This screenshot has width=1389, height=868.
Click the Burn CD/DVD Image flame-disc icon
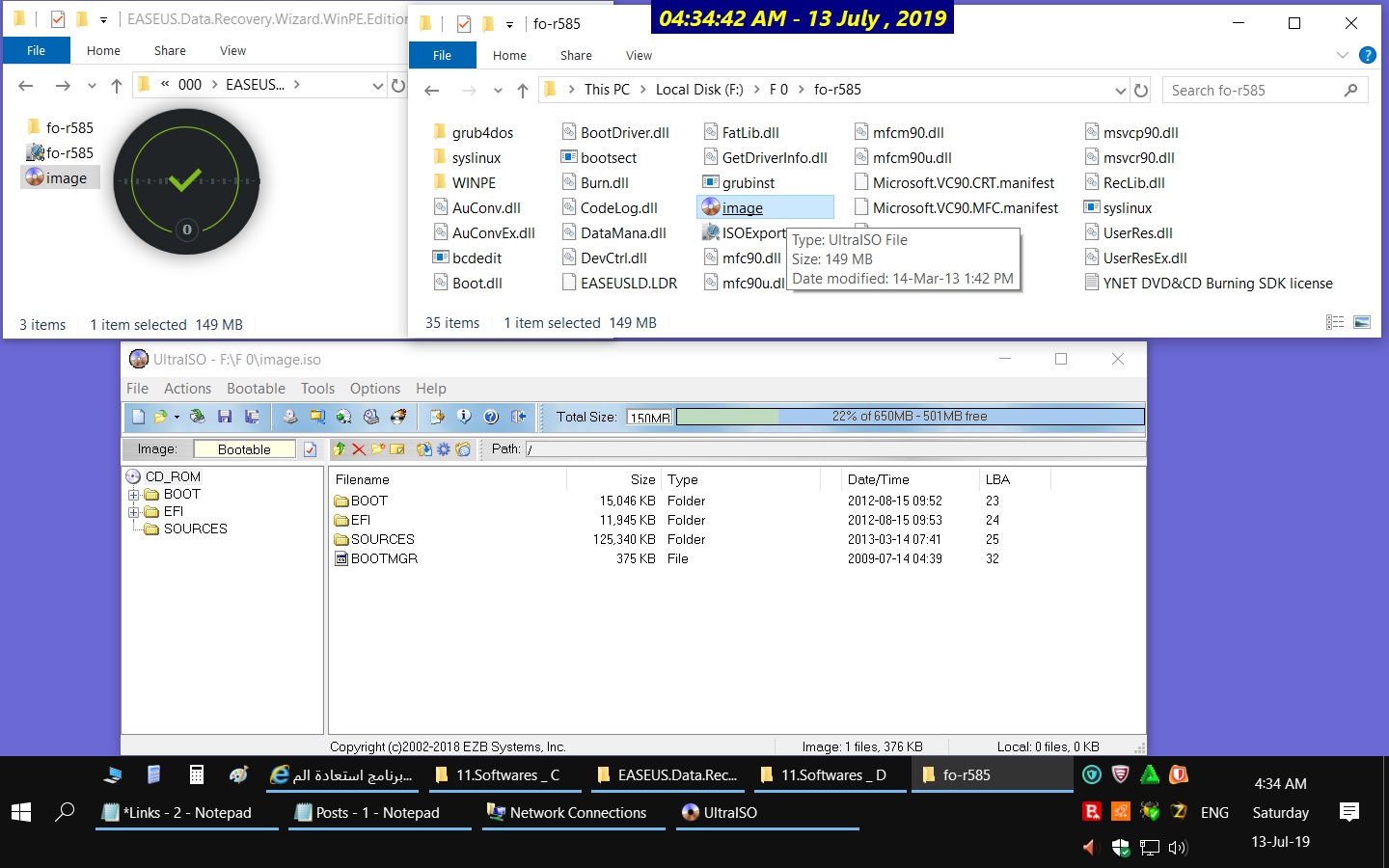click(x=398, y=417)
